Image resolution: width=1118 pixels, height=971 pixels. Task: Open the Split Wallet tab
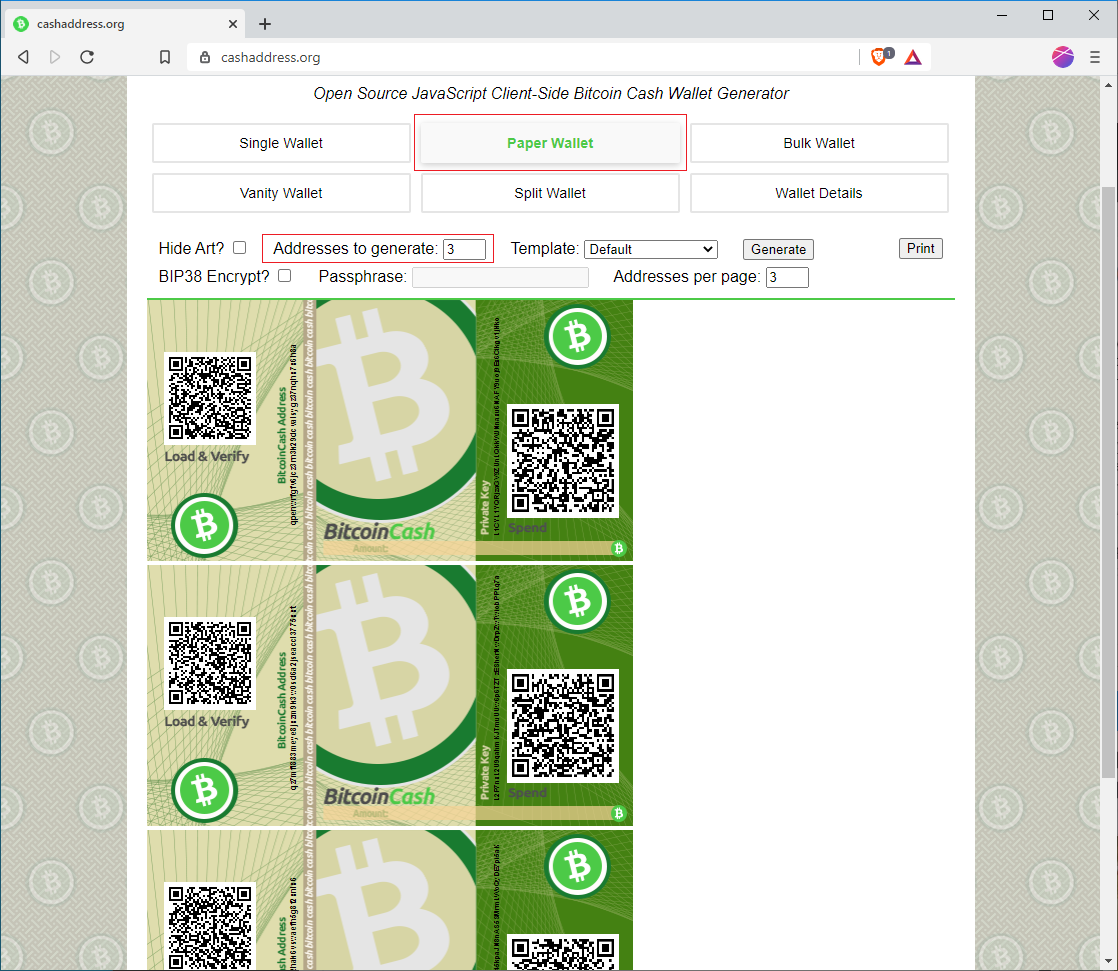(550, 193)
